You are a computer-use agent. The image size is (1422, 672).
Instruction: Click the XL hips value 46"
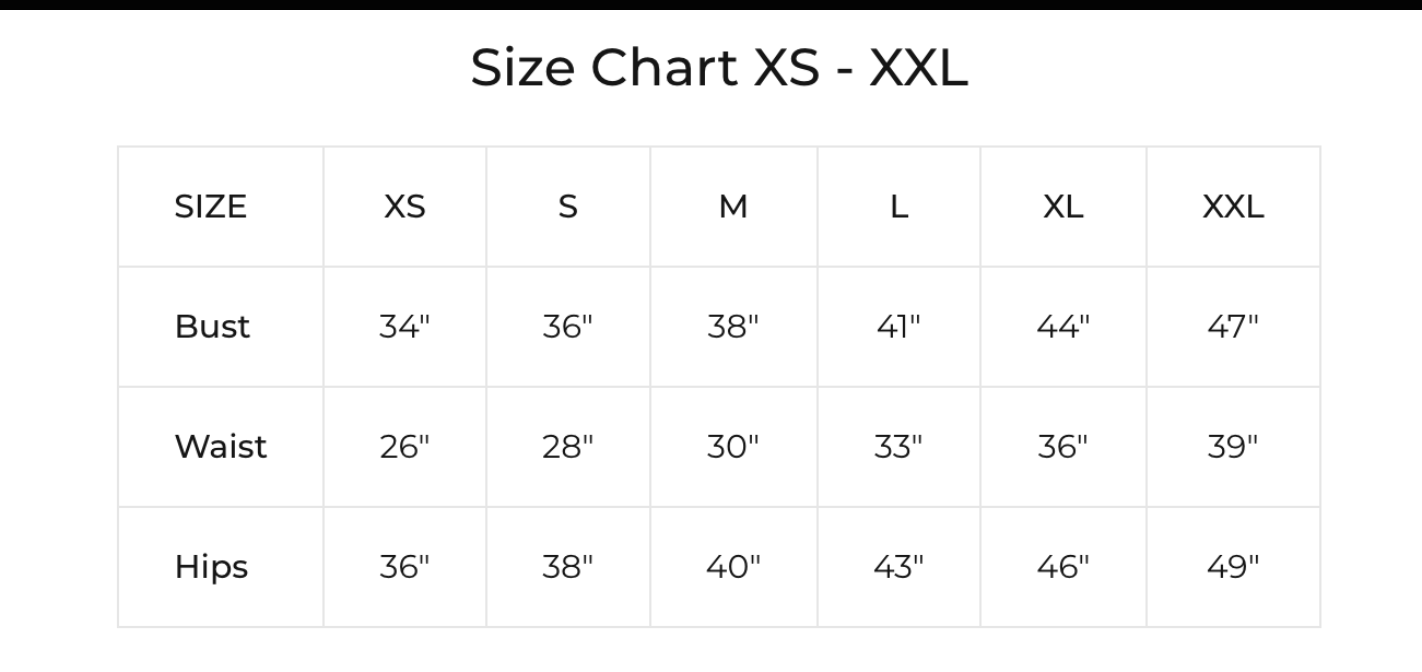pos(1063,567)
